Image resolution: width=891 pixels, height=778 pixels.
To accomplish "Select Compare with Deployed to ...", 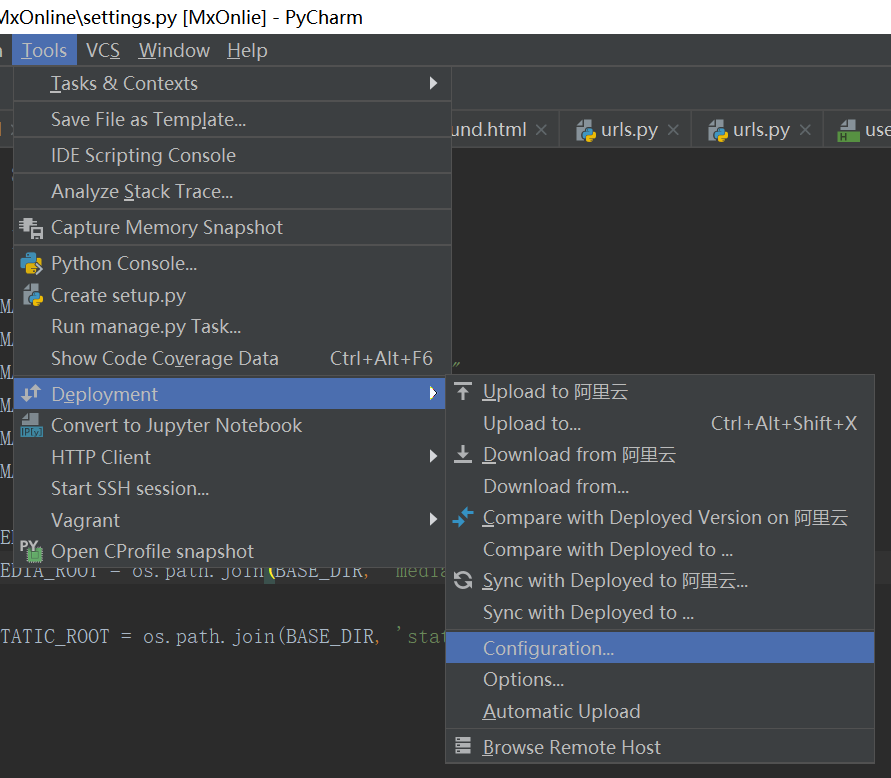I will pos(660,550).
